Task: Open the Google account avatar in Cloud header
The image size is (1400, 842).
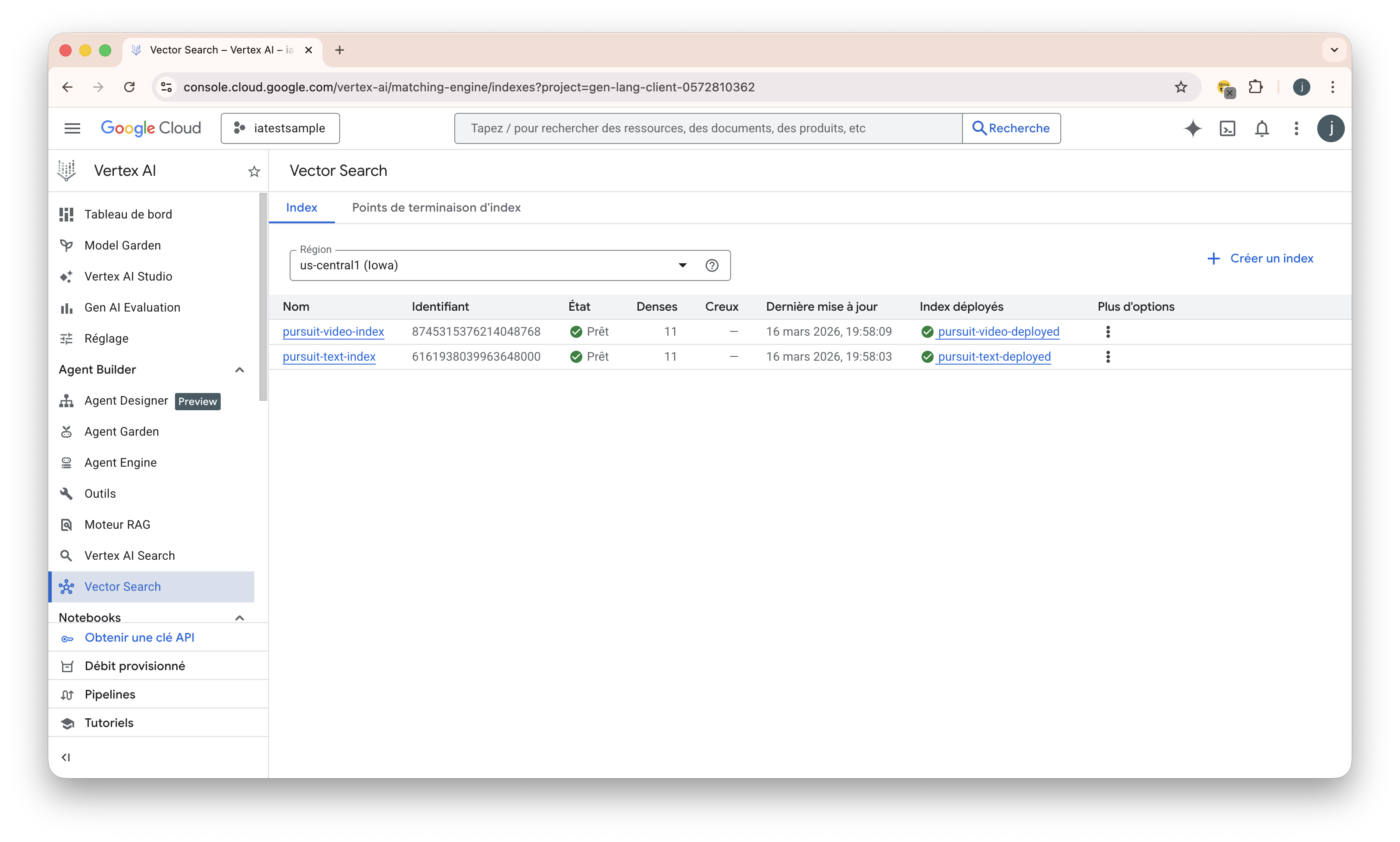Action: (1330, 128)
